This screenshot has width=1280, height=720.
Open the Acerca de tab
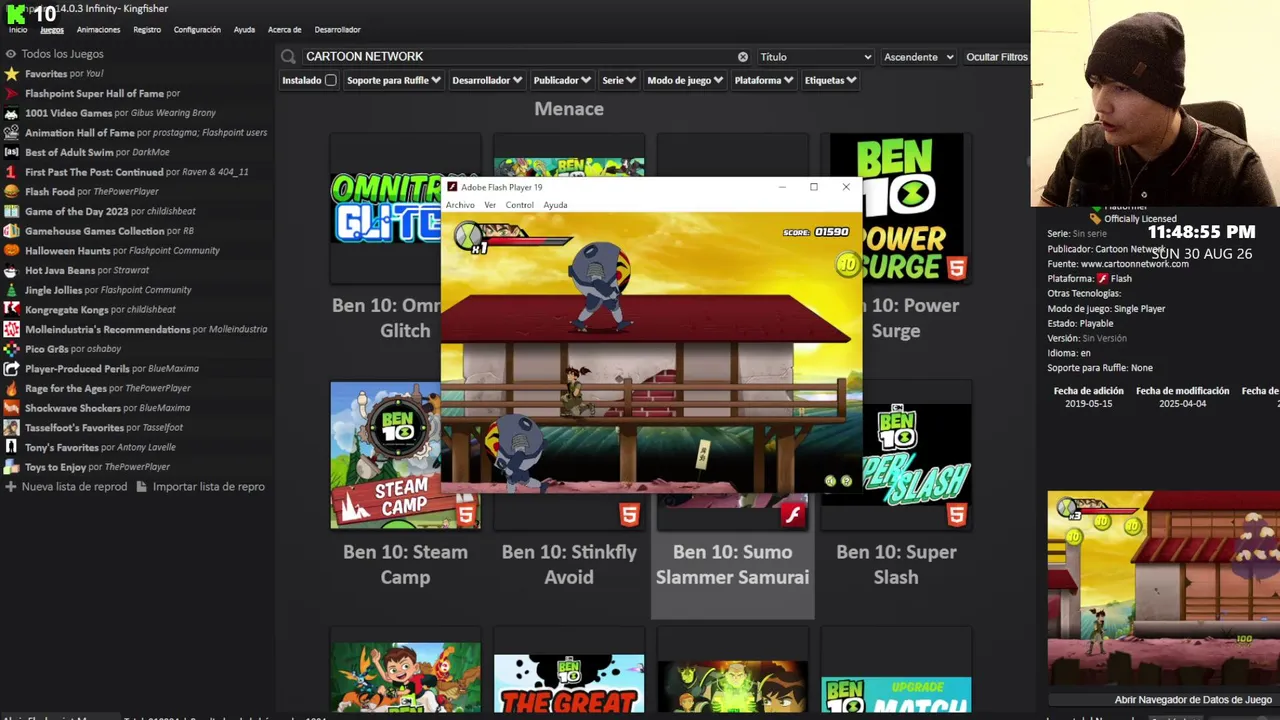(x=285, y=30)
